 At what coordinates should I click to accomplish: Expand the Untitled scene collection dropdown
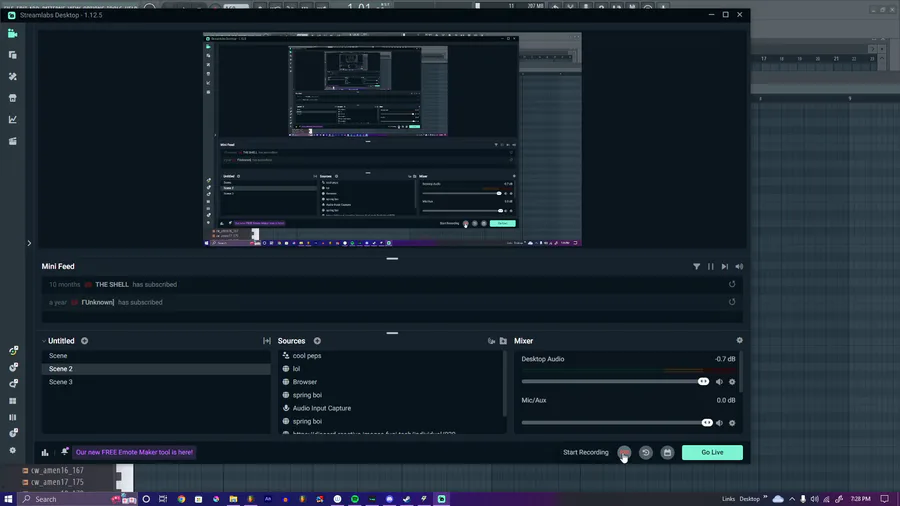pyautogui.click(x=44, y=341)
